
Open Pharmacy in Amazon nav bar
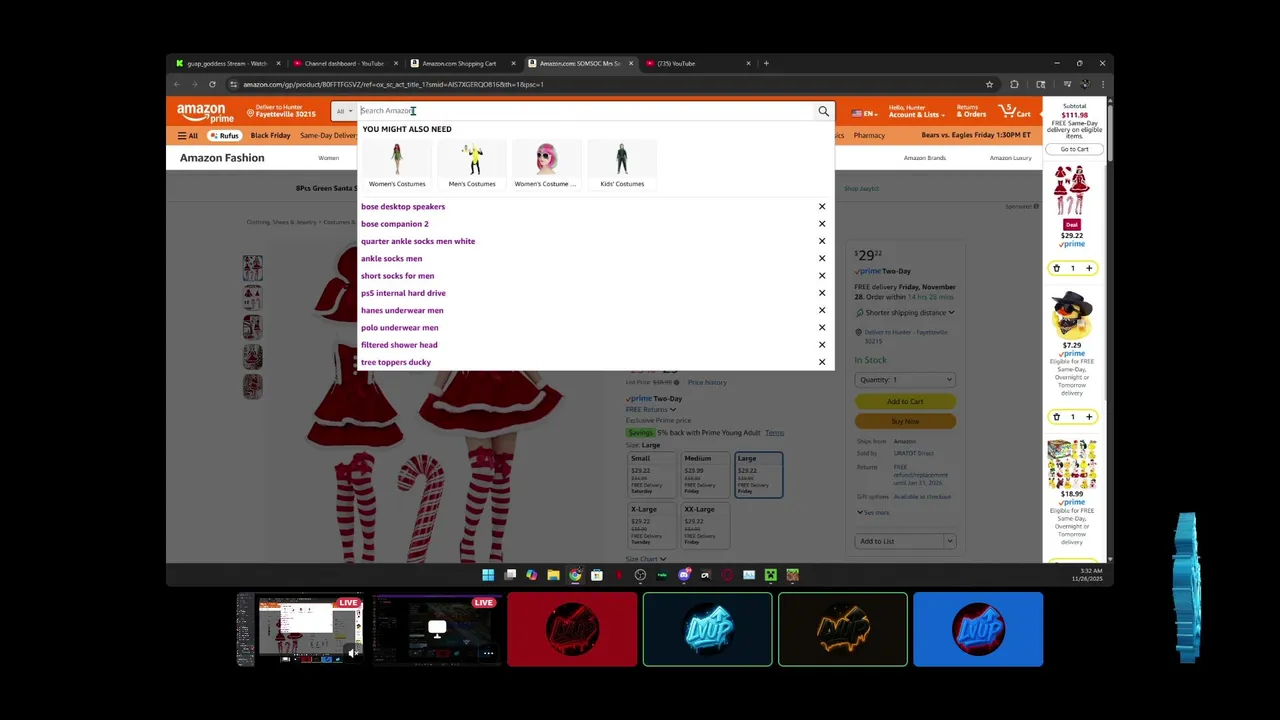point(869,135)
